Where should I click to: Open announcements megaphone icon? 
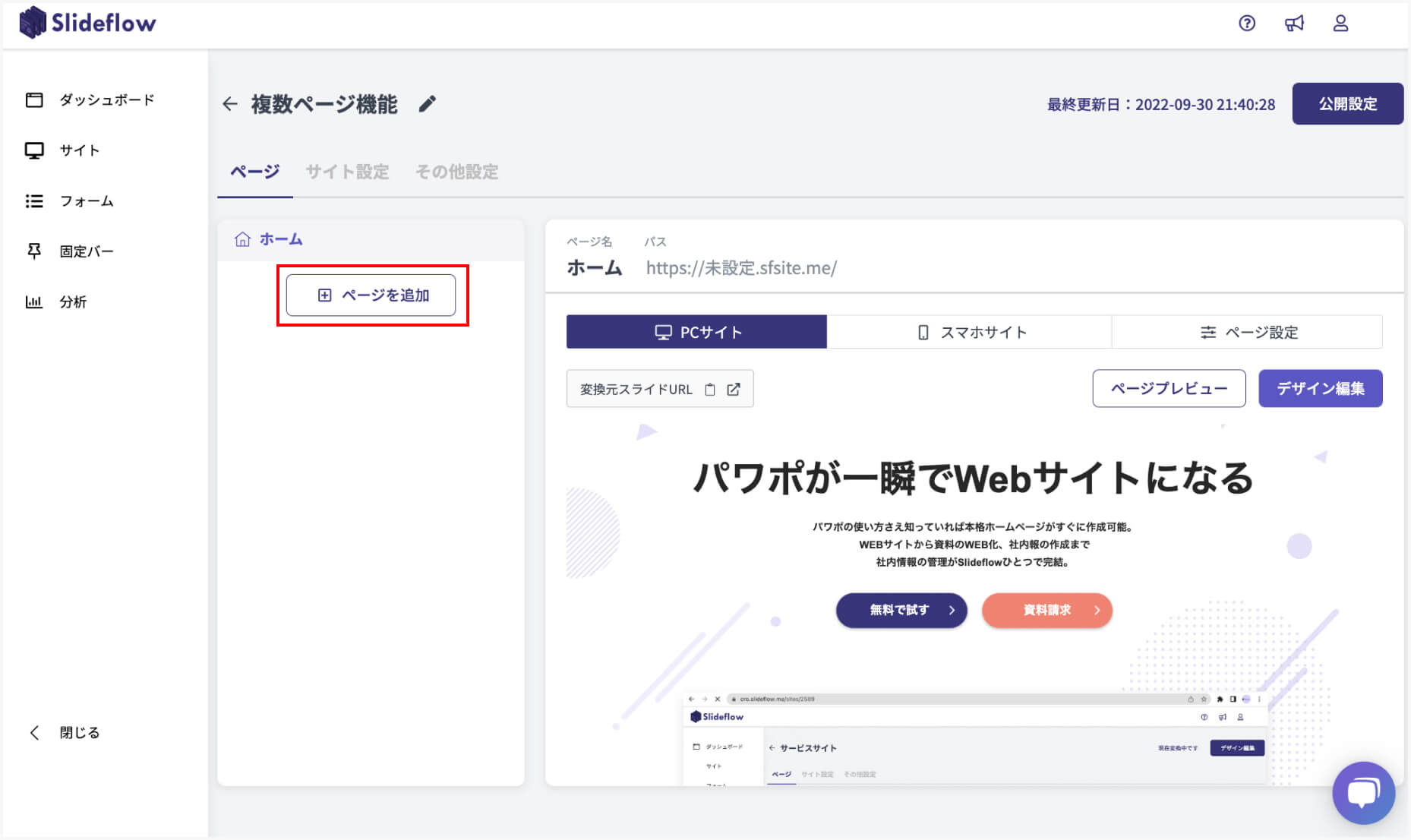tap(1294, 24)
